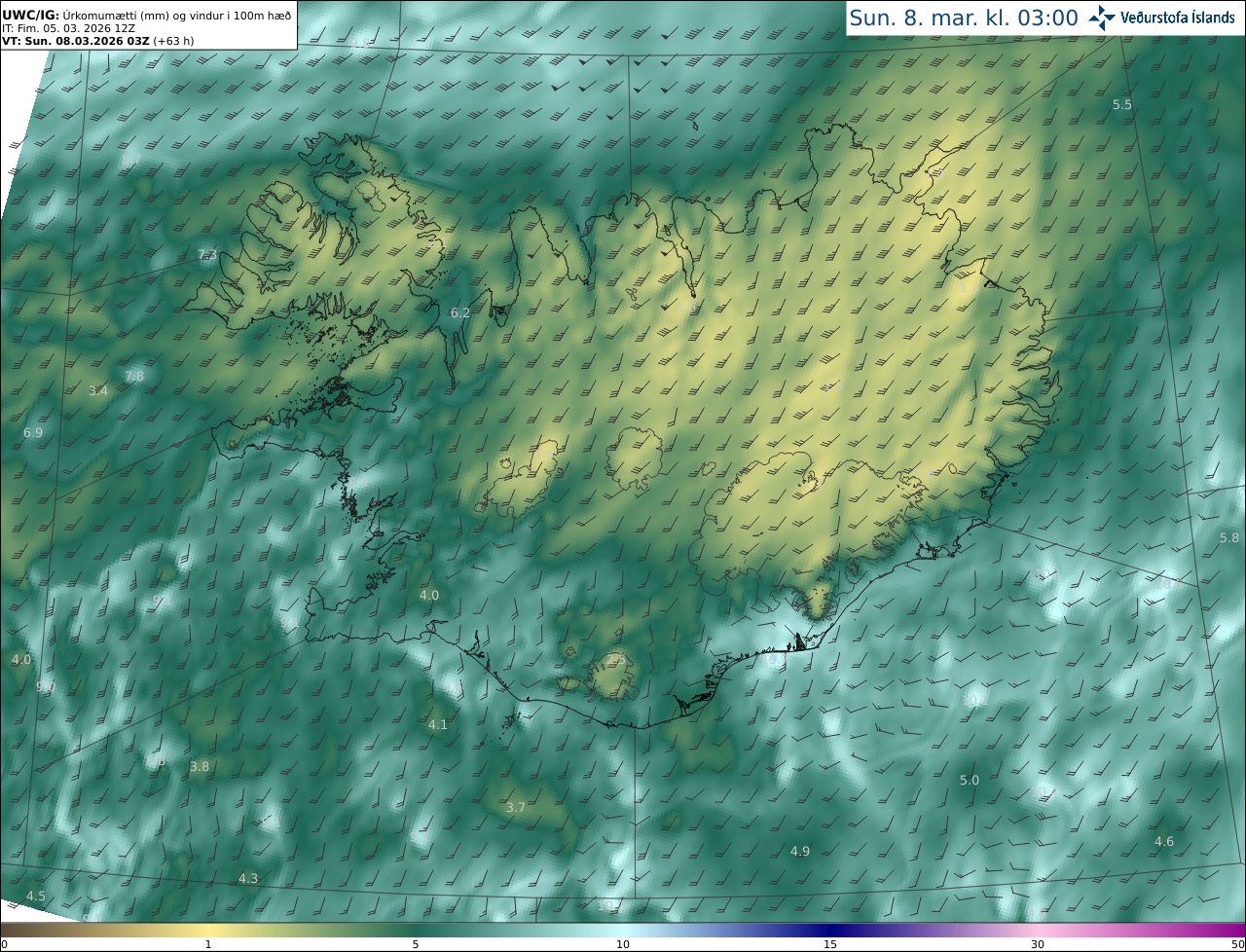Screen dimensions: 1246x952
Task: Click the 3.7 value label on map
Action: (x=516, y=807)
